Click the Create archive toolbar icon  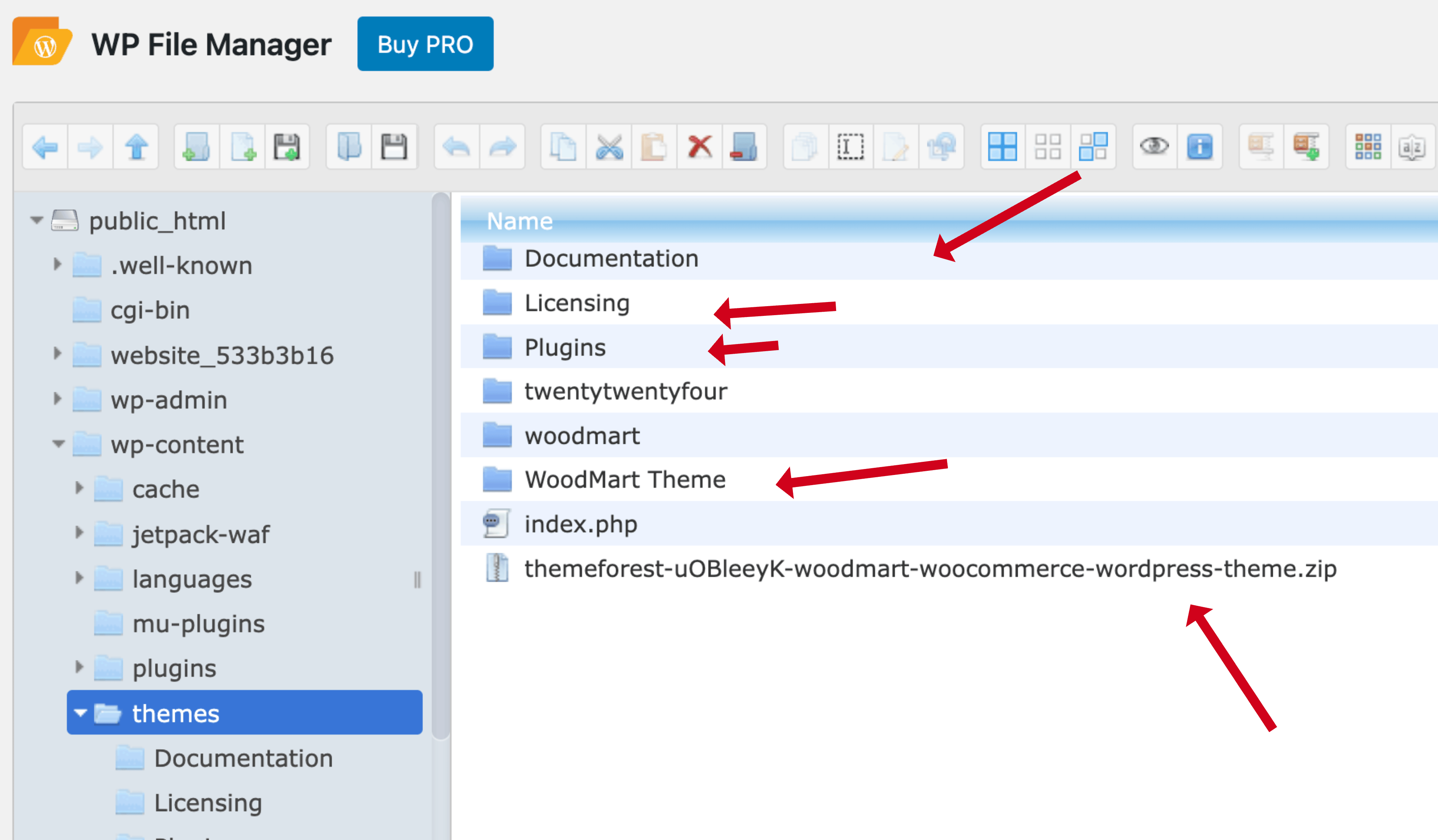coord(1306,147)
